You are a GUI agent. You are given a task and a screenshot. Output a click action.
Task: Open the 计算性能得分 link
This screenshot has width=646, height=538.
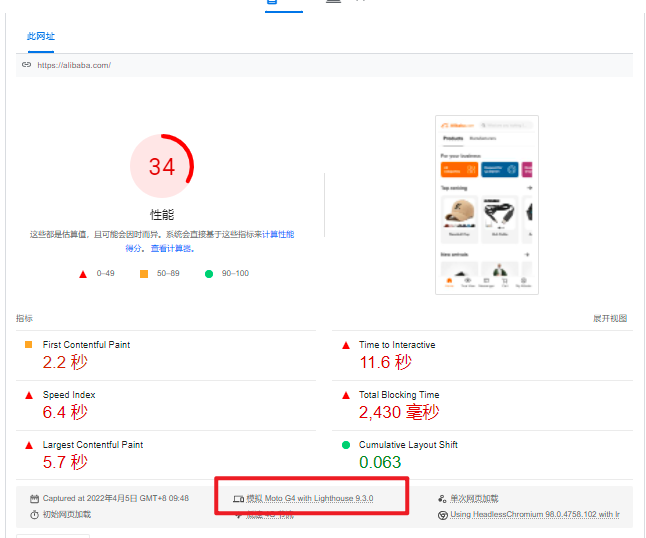[x=278, y=234]
